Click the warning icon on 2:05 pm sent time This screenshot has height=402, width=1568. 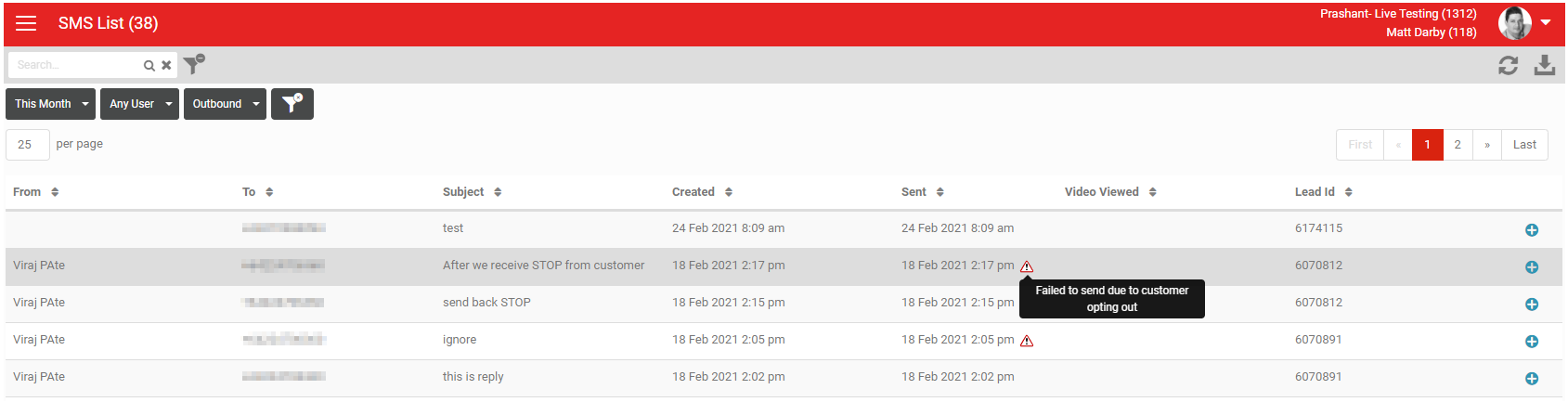[x=1027, y=341]
